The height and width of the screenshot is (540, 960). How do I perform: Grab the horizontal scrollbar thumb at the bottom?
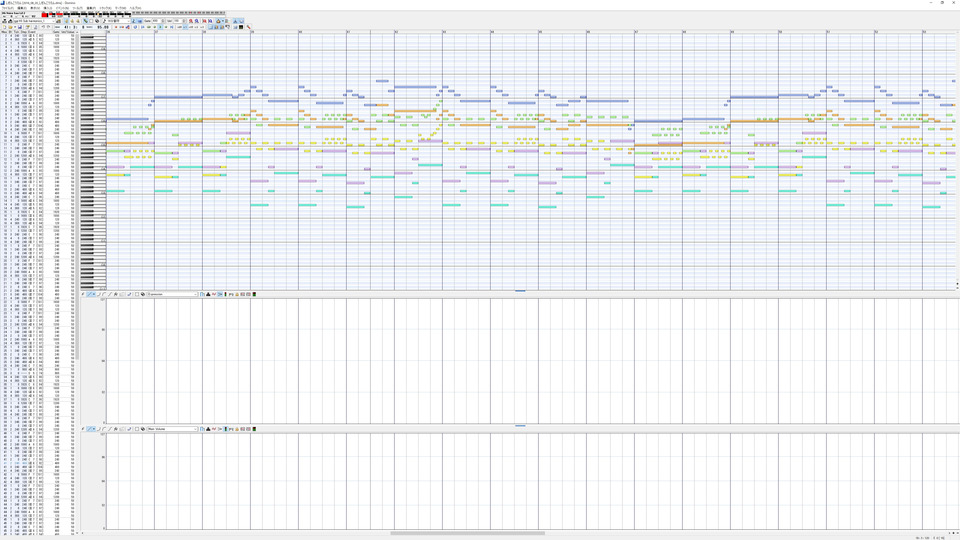click(468, 533)
